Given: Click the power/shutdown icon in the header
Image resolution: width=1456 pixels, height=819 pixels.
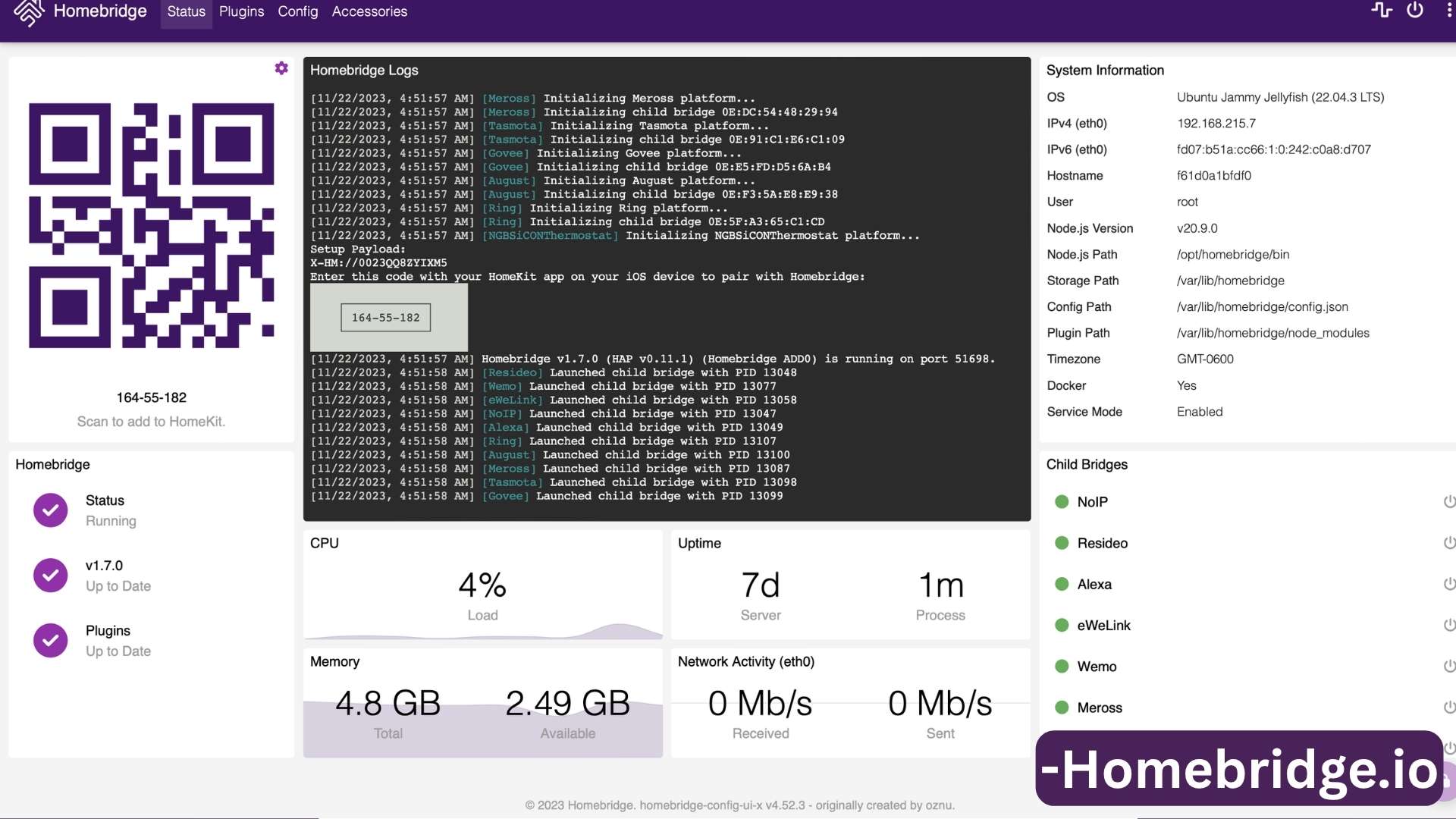Looking at the screenshot, I should [1416, 11].
